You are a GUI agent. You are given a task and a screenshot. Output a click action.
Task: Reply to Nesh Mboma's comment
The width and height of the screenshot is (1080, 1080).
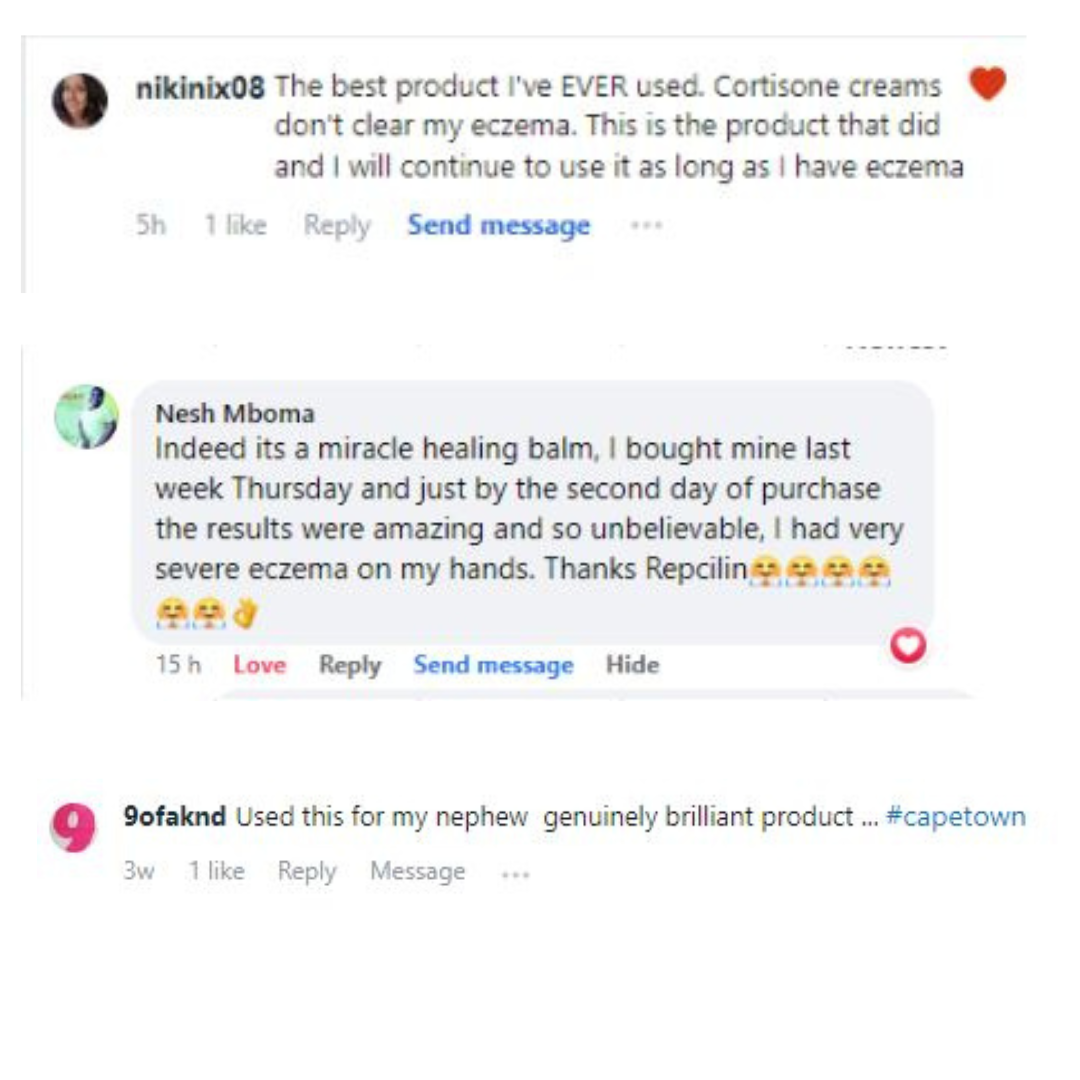click(x=350, y=665)
